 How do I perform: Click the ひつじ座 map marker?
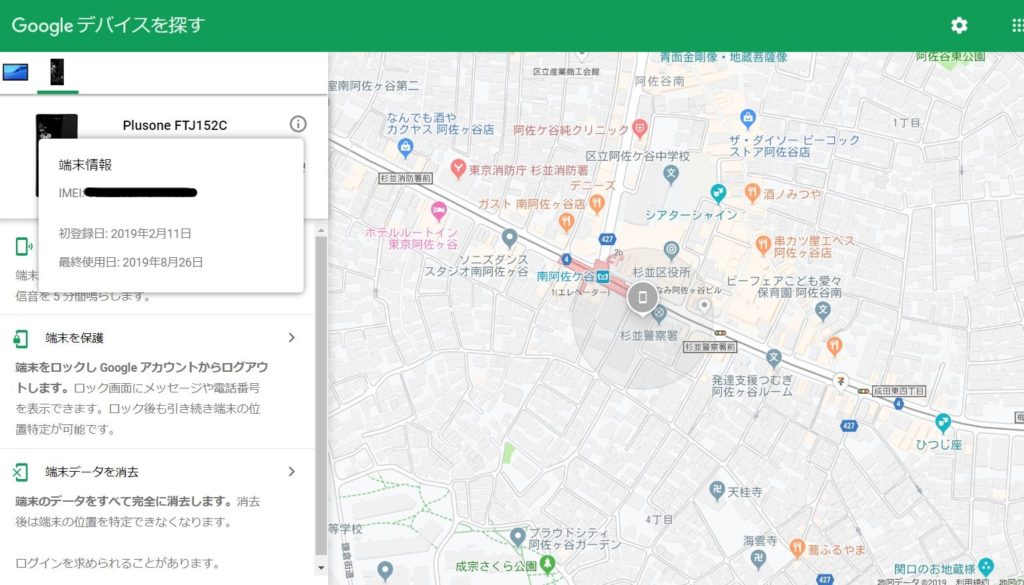coord(942,422)
